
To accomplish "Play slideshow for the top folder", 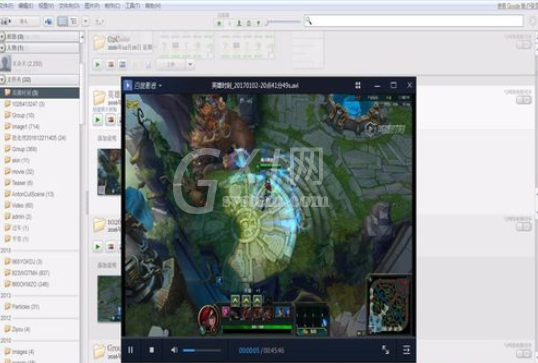I will (x=97, y=65).
